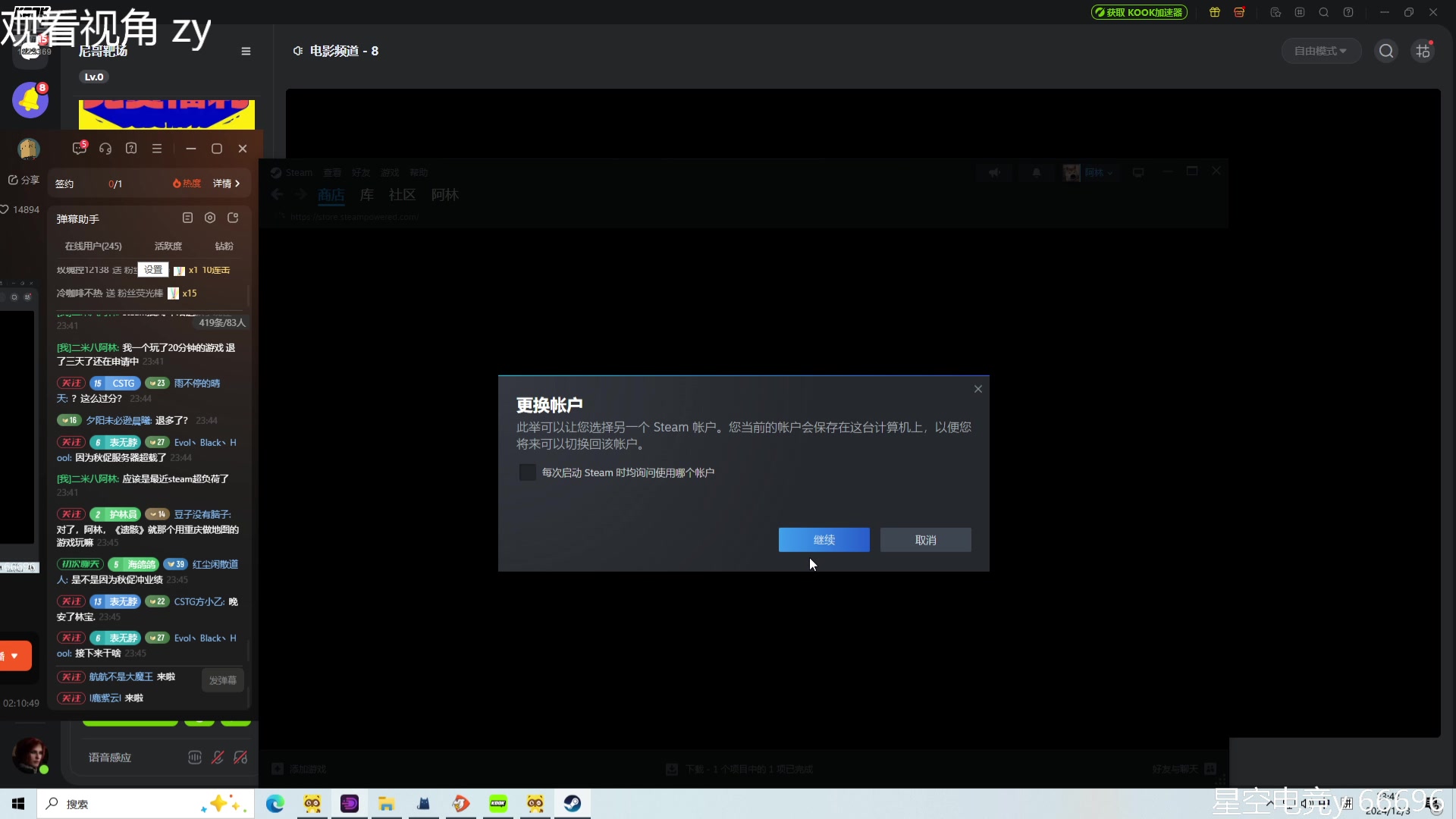
Task: Open the server menu hamburger next to 尼哥靶场
Action: [246, 52]
